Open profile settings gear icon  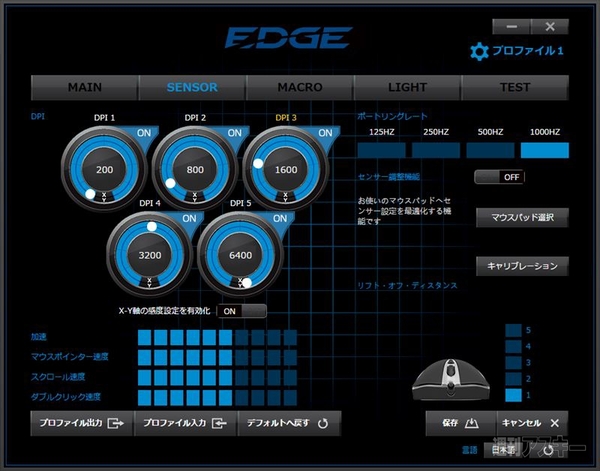coord(479,52)
